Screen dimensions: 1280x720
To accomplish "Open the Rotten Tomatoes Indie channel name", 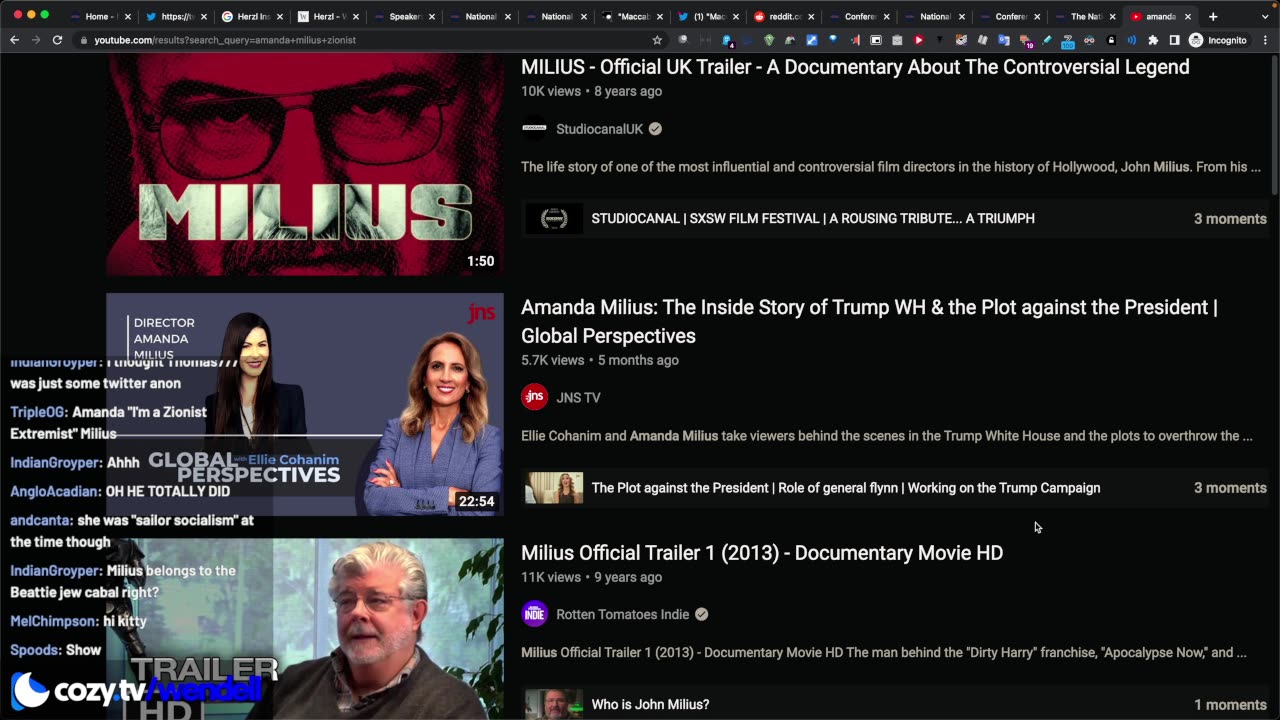I will (622, 614).
